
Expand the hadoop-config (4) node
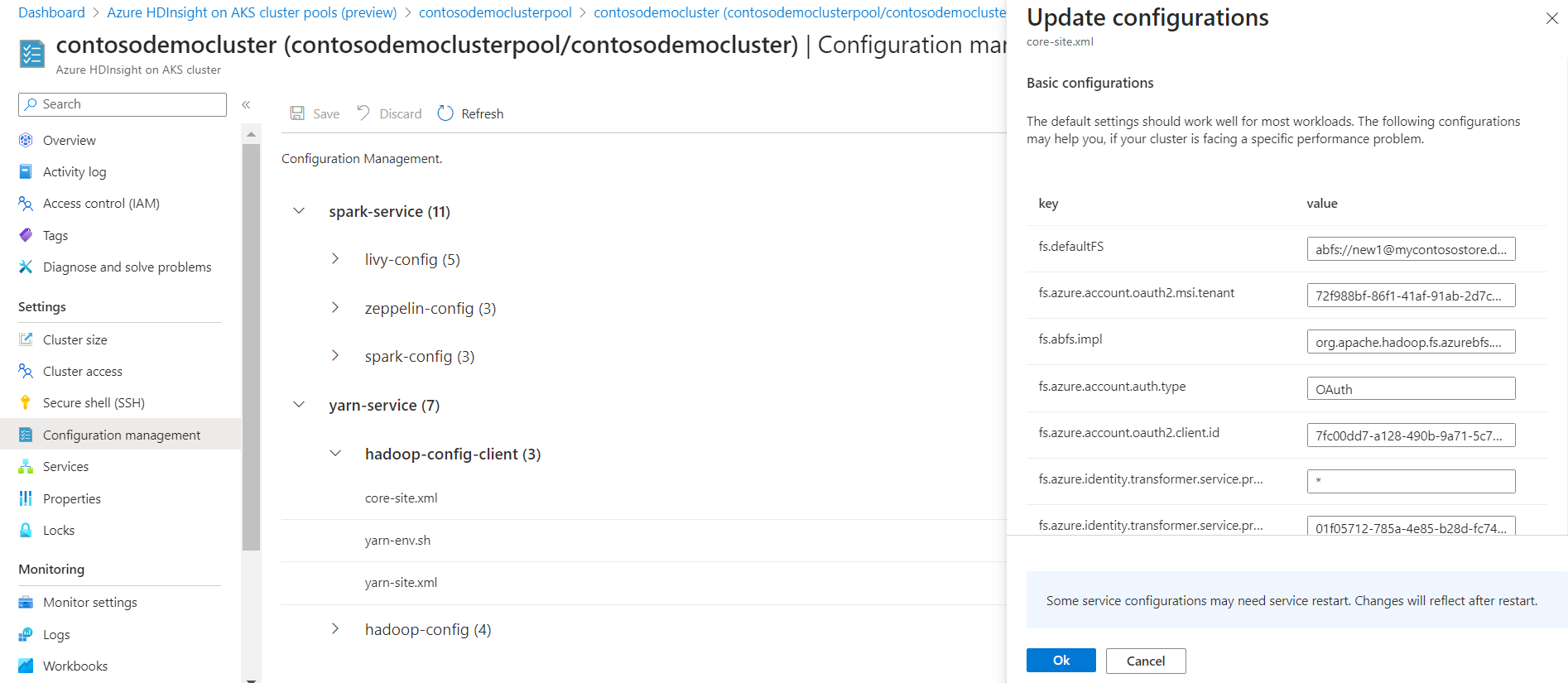(x=335, y=629)
